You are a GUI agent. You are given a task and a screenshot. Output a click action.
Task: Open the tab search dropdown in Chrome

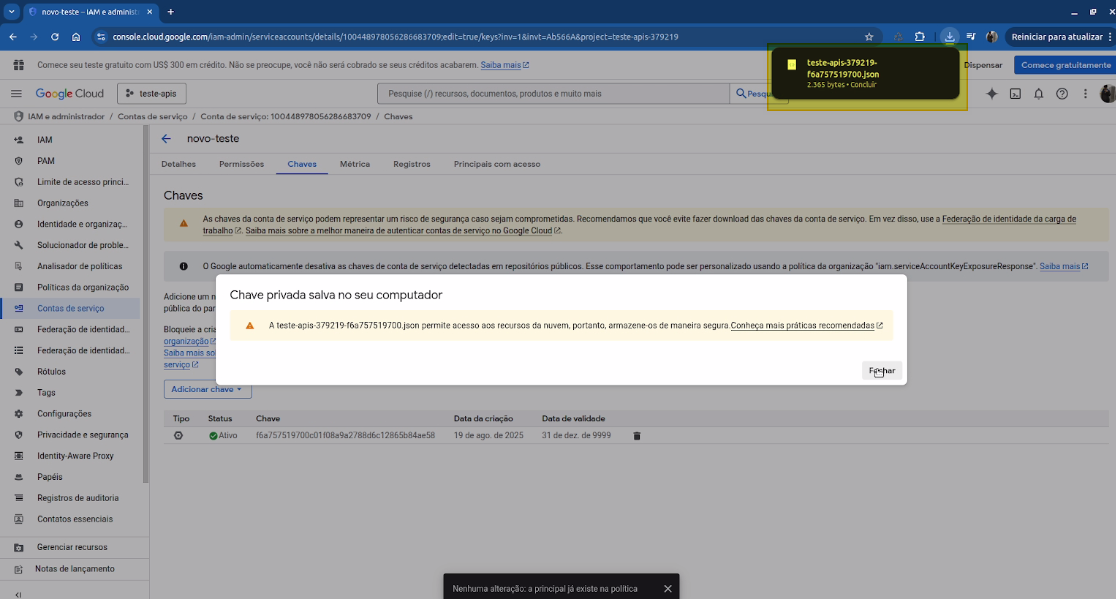pyautogui.click(x=11, y=12)
